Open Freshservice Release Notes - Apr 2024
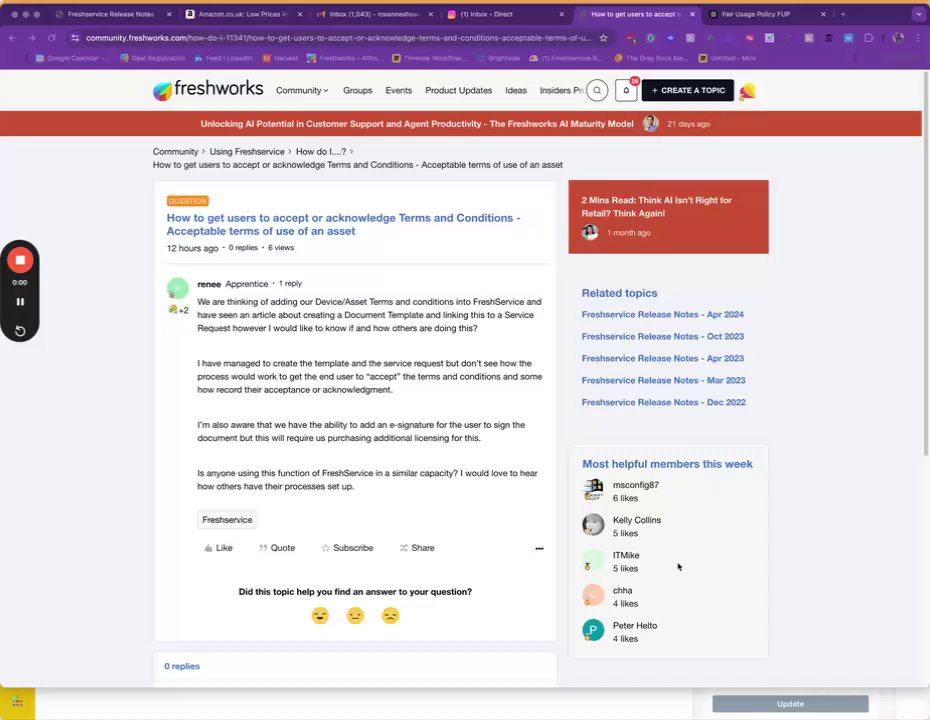Screen dimensions: 930x720 pos(663,314)
